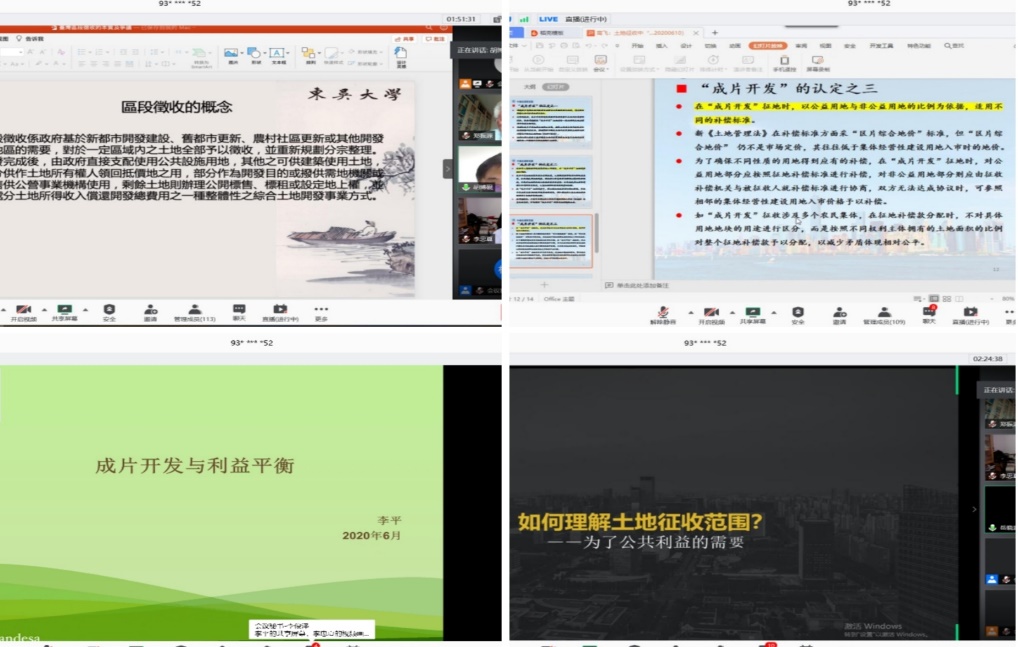Click 安全 shield icon beside 管理成员(109)
Image resolution: width=1018 pixels, height=647 pixels.
(798, 314)
